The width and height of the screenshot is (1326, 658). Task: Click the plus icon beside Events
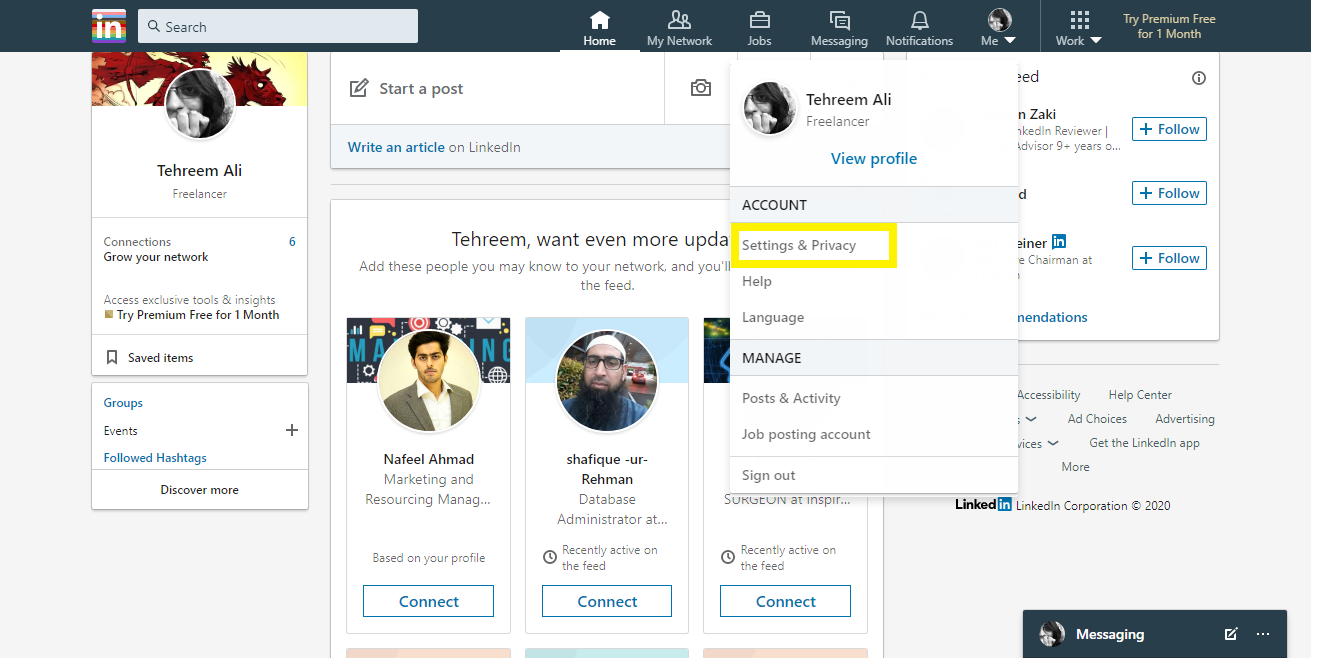point(292,430)
